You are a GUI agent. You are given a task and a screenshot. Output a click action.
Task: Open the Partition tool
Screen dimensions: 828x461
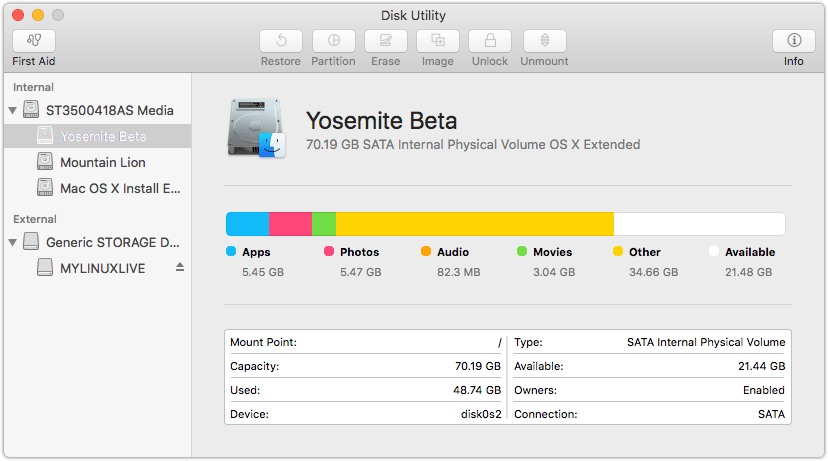pyautogui.click(x=333, y=41)
